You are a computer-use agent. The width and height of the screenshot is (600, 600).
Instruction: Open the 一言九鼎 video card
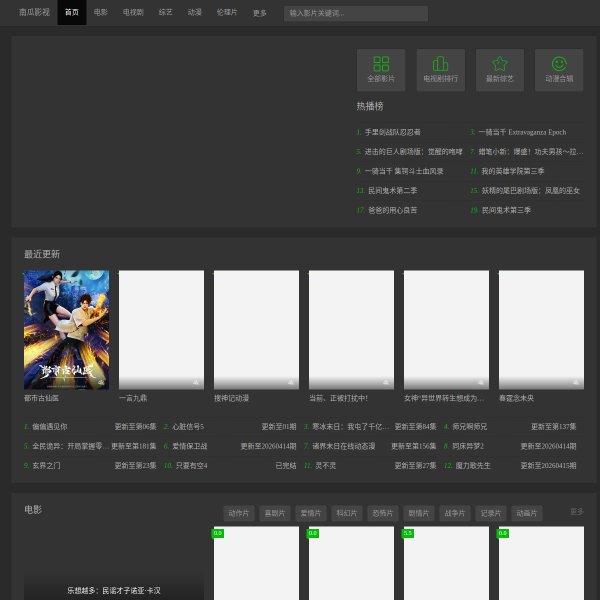[x=161, y=330]
